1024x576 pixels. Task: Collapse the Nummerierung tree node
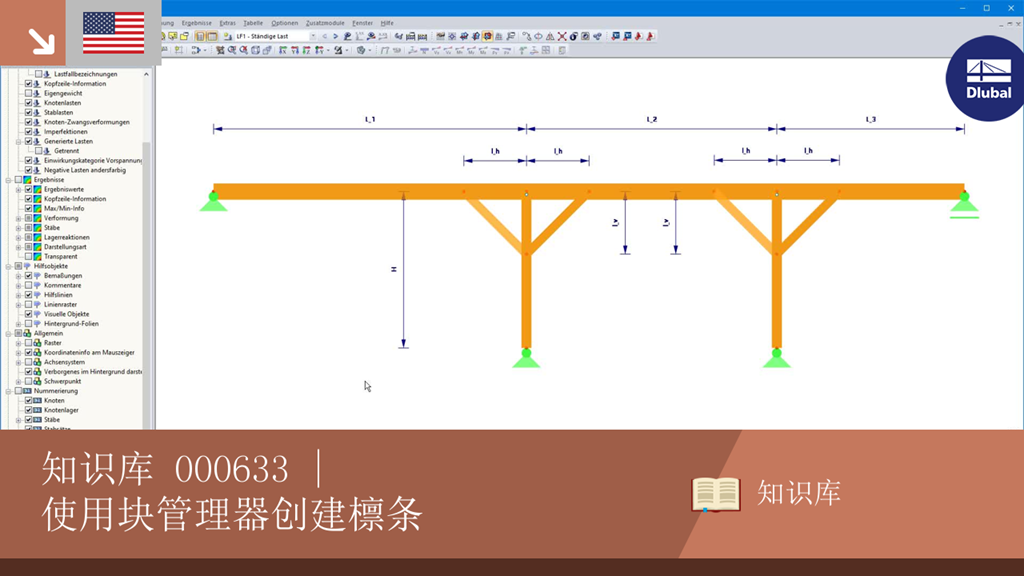[x=8, y=391]
